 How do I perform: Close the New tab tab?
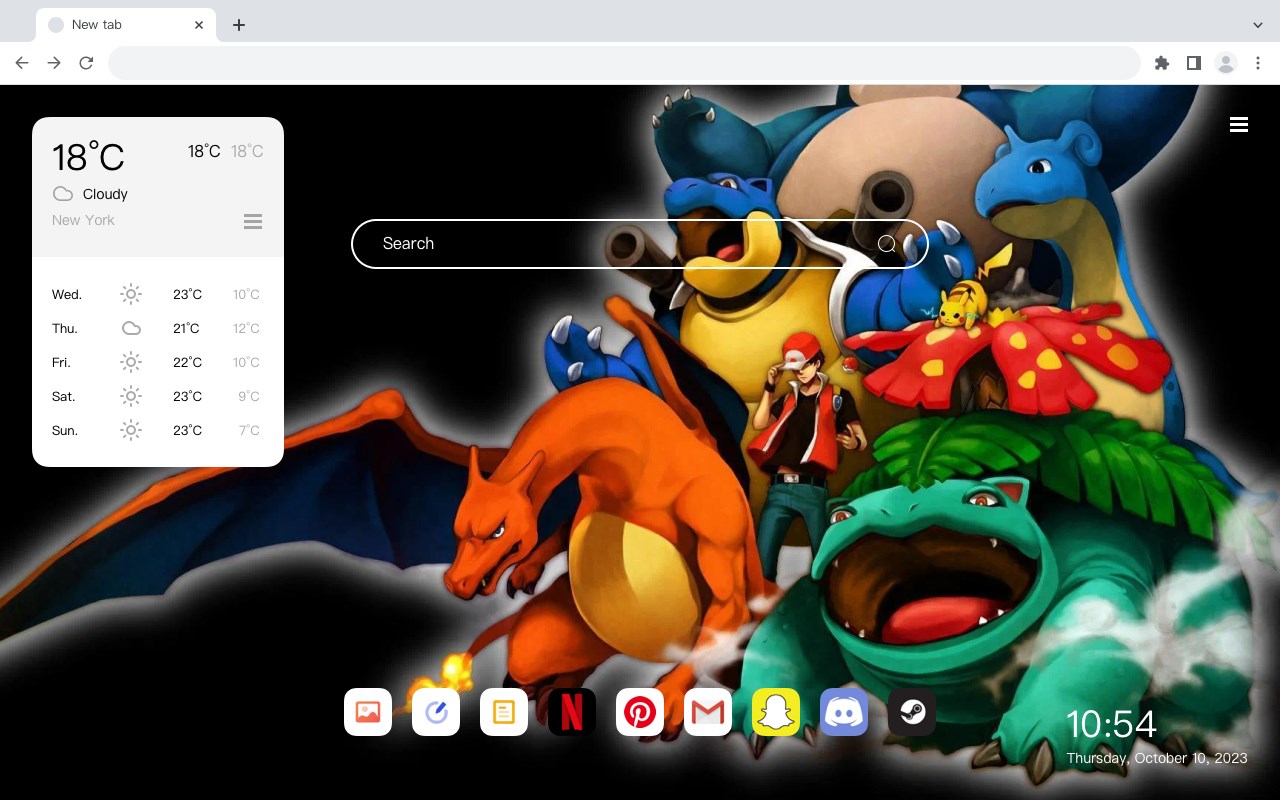pyautogui.click(x=199, y=25)
